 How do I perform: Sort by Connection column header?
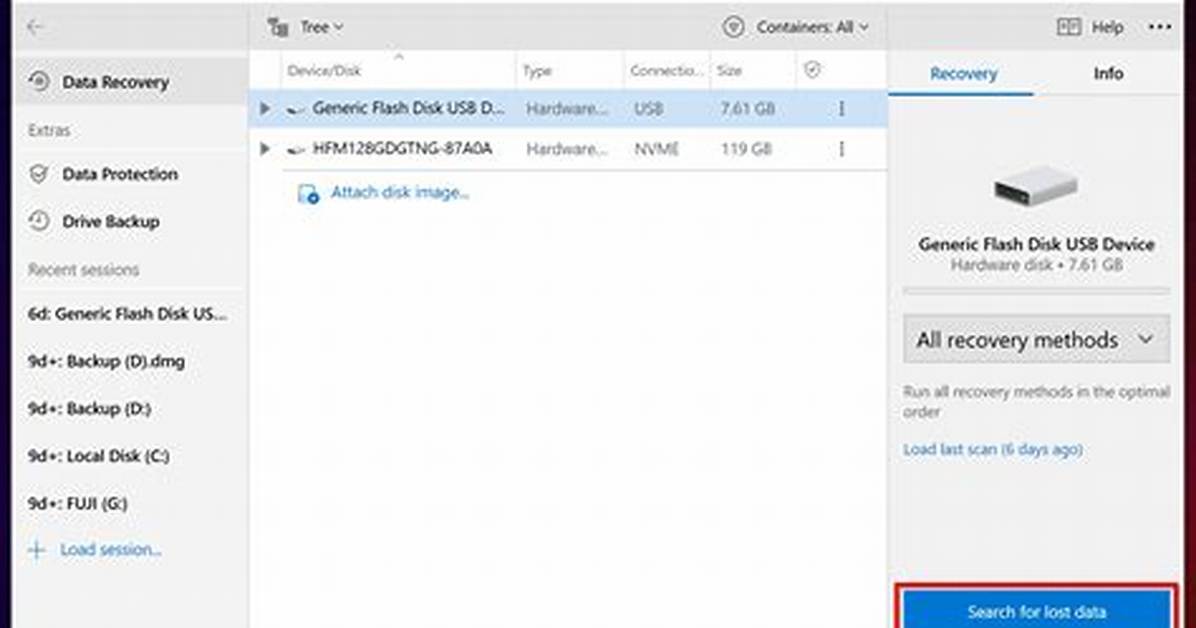point(666,70)
